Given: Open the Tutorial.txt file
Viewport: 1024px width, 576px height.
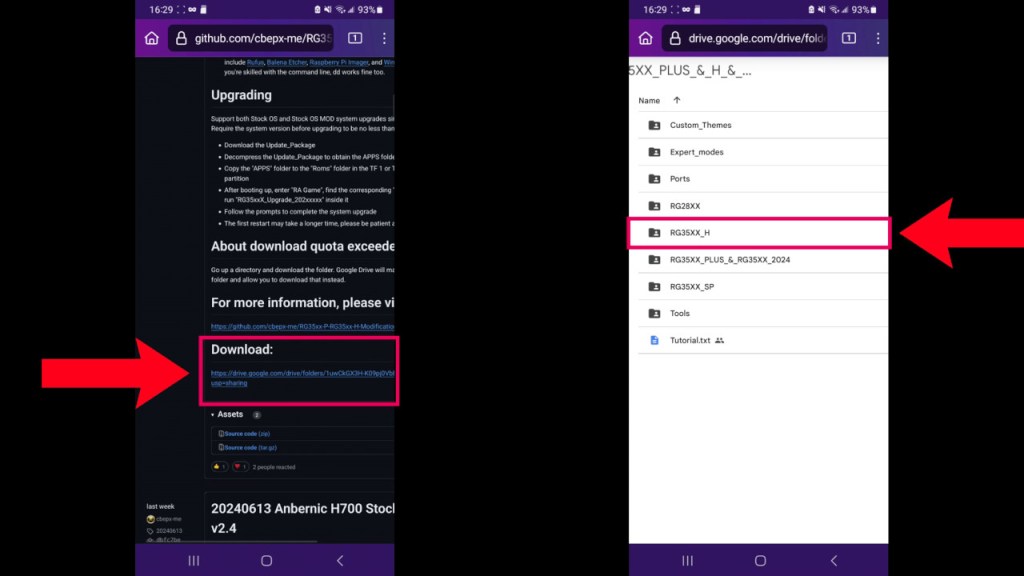Looking at the screenshot, I should coord(689,340).
